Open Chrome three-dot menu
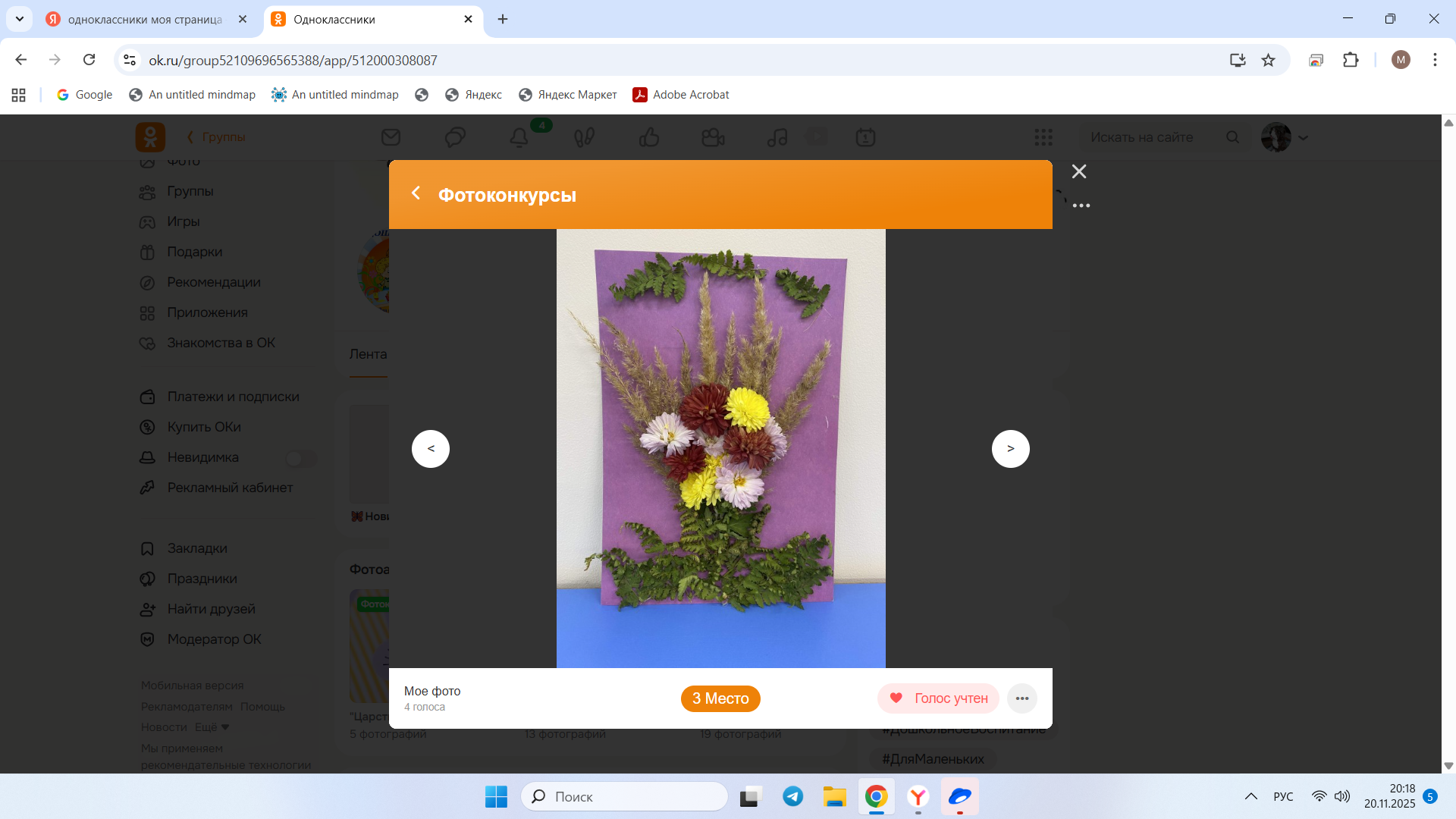1456x819 pixels. pyautogui.click(x=1435, y=60)
